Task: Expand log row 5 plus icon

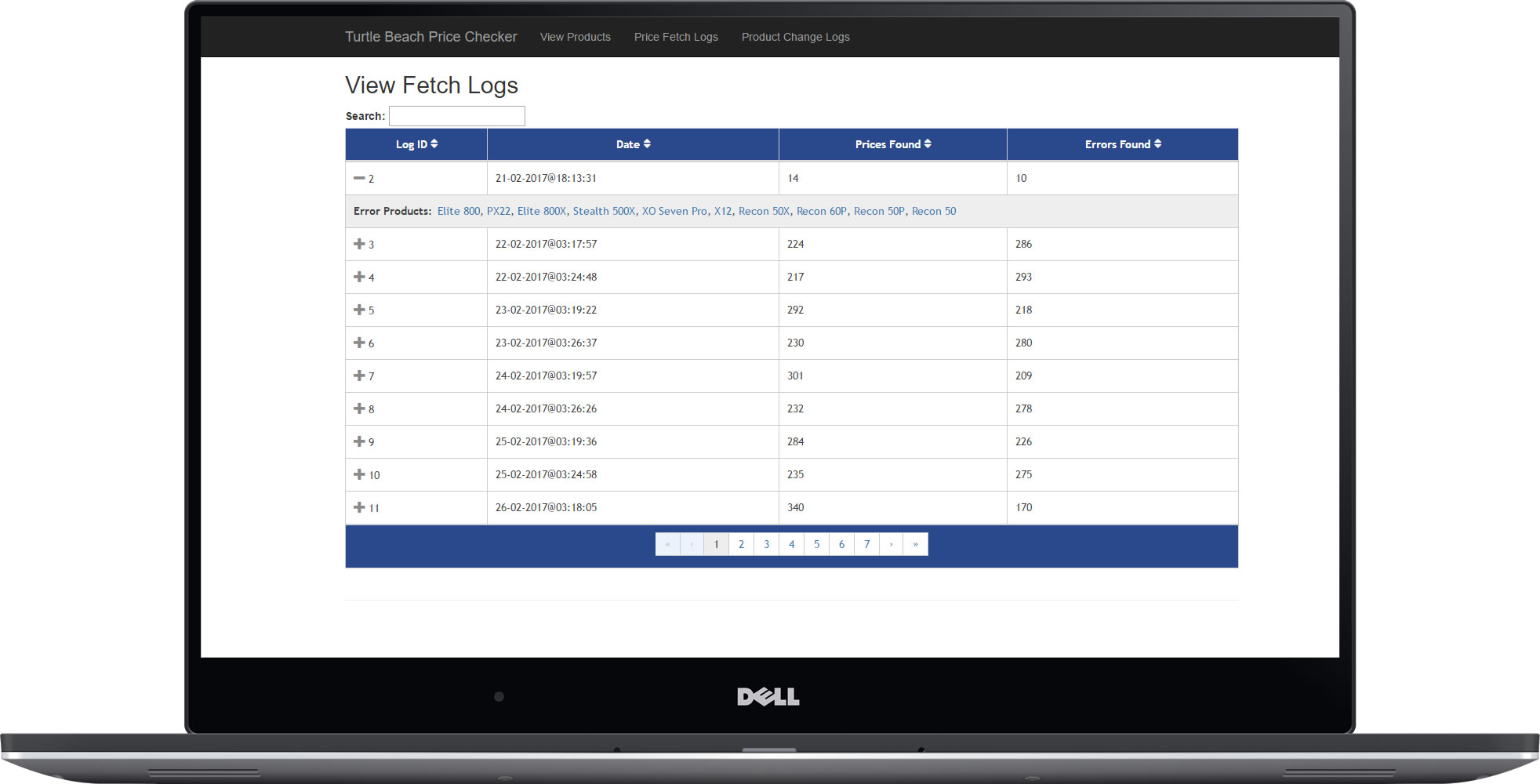Action: 359,310
